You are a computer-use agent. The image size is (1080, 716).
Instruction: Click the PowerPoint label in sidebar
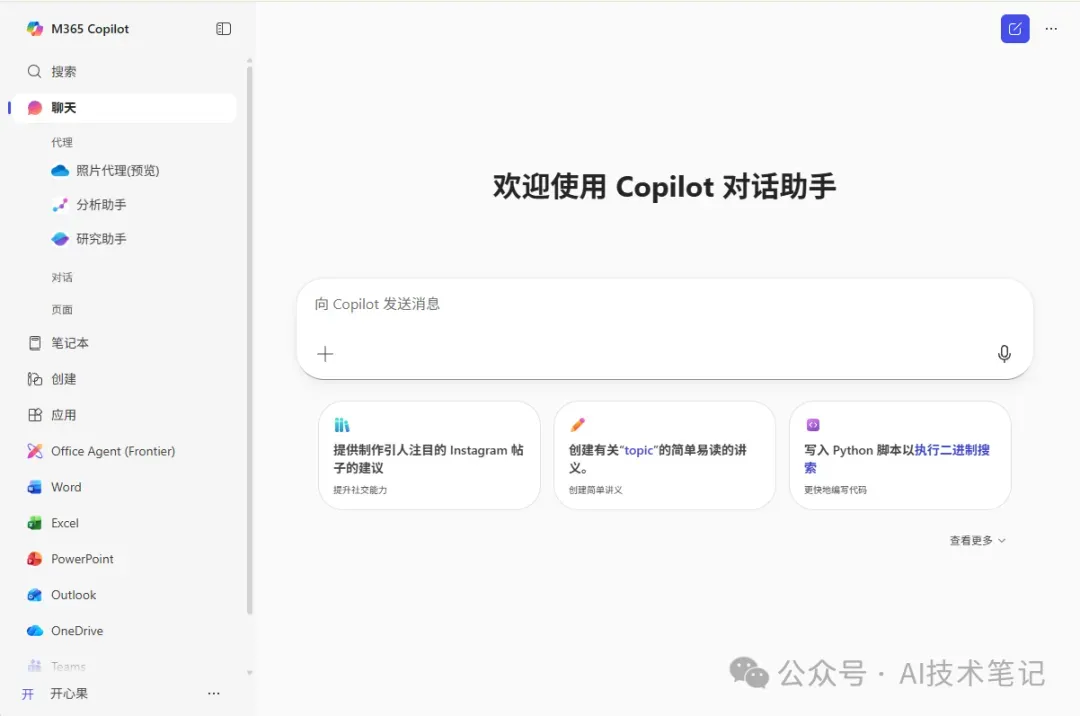click(82, 559)
